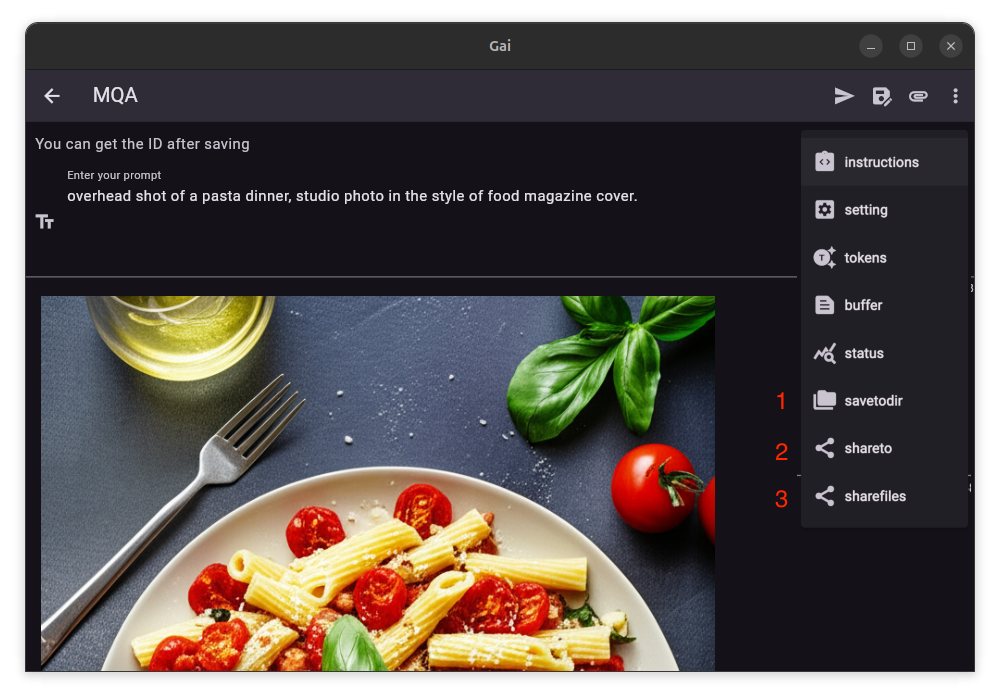Click the back arrow beside MQA
This screenshot has width=1000, height=700.
click(x=52, y=96)
